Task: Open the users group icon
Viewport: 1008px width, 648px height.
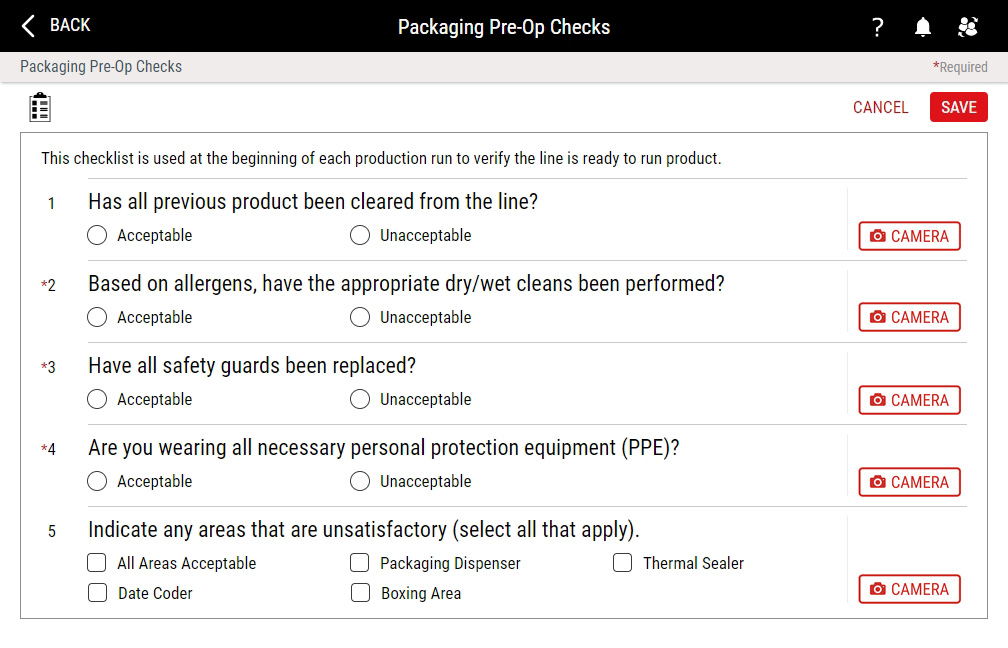Action: tap(968, 27)
